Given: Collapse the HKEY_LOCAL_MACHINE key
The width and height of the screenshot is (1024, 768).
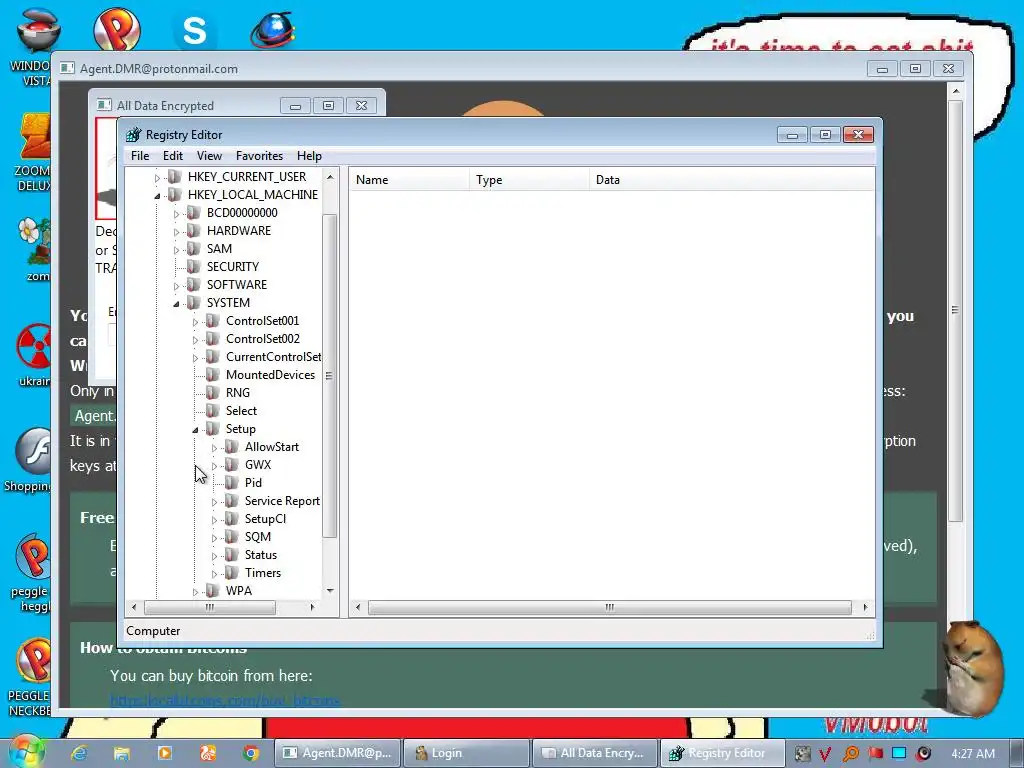Looking at the screenshot, I should point(157,195).
